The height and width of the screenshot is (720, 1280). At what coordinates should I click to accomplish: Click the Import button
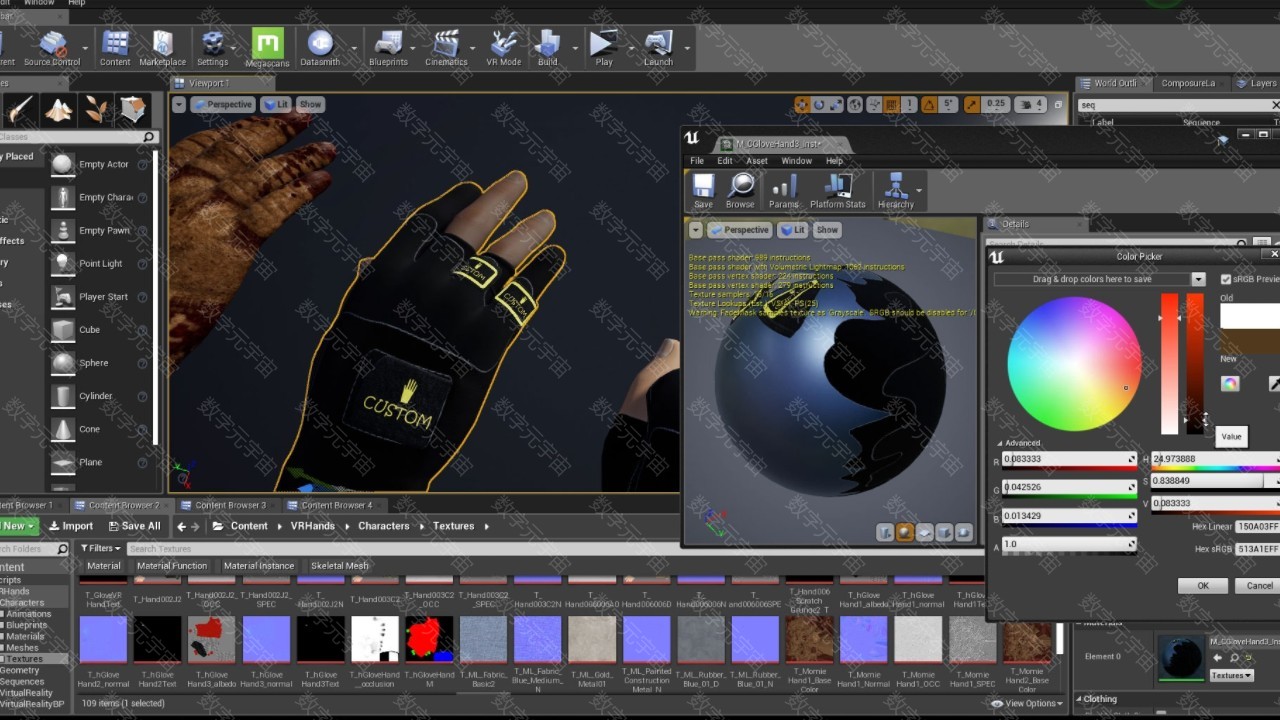pos(71,526)
